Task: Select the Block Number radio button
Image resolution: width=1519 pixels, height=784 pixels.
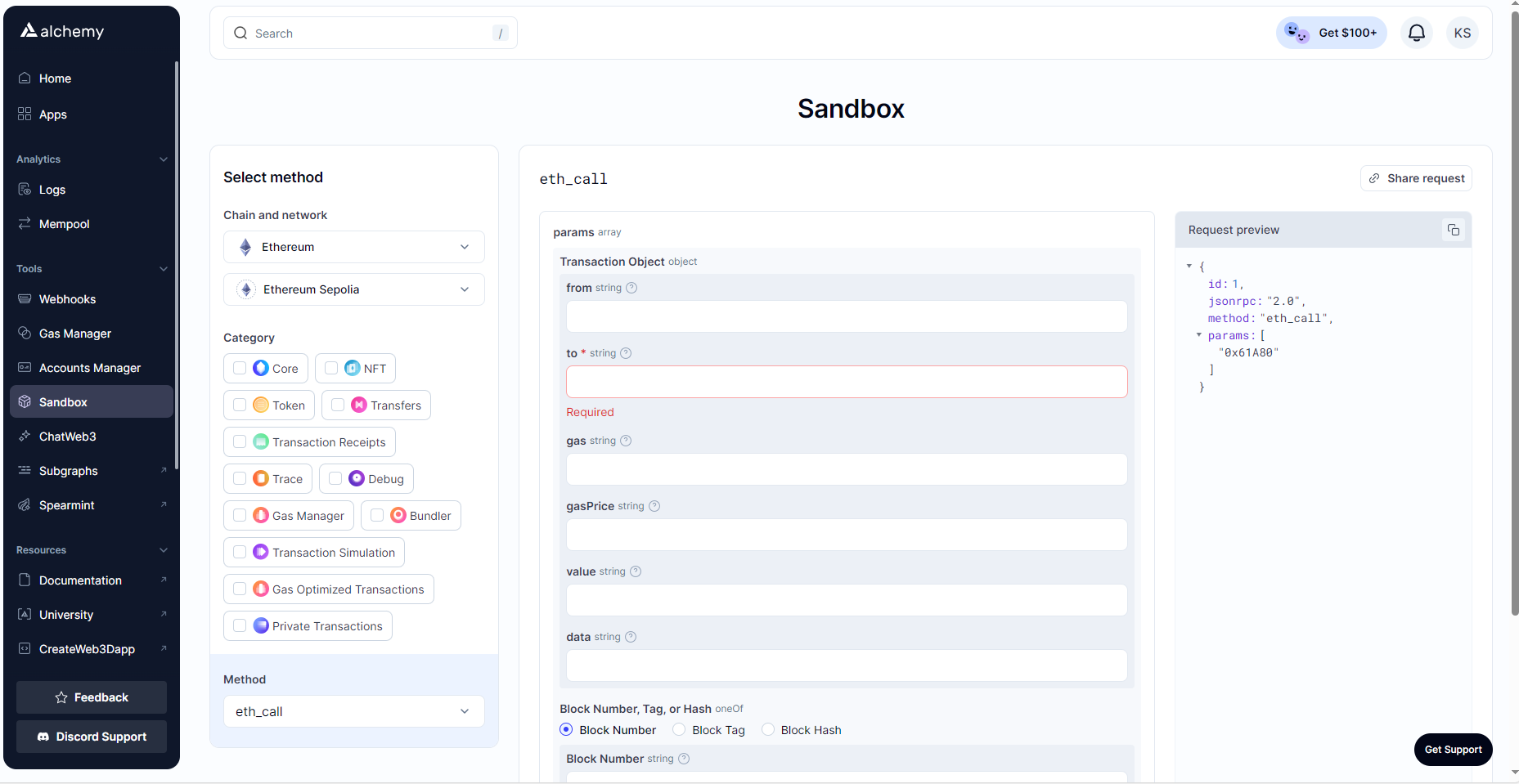Action: [x=566, y=730]
